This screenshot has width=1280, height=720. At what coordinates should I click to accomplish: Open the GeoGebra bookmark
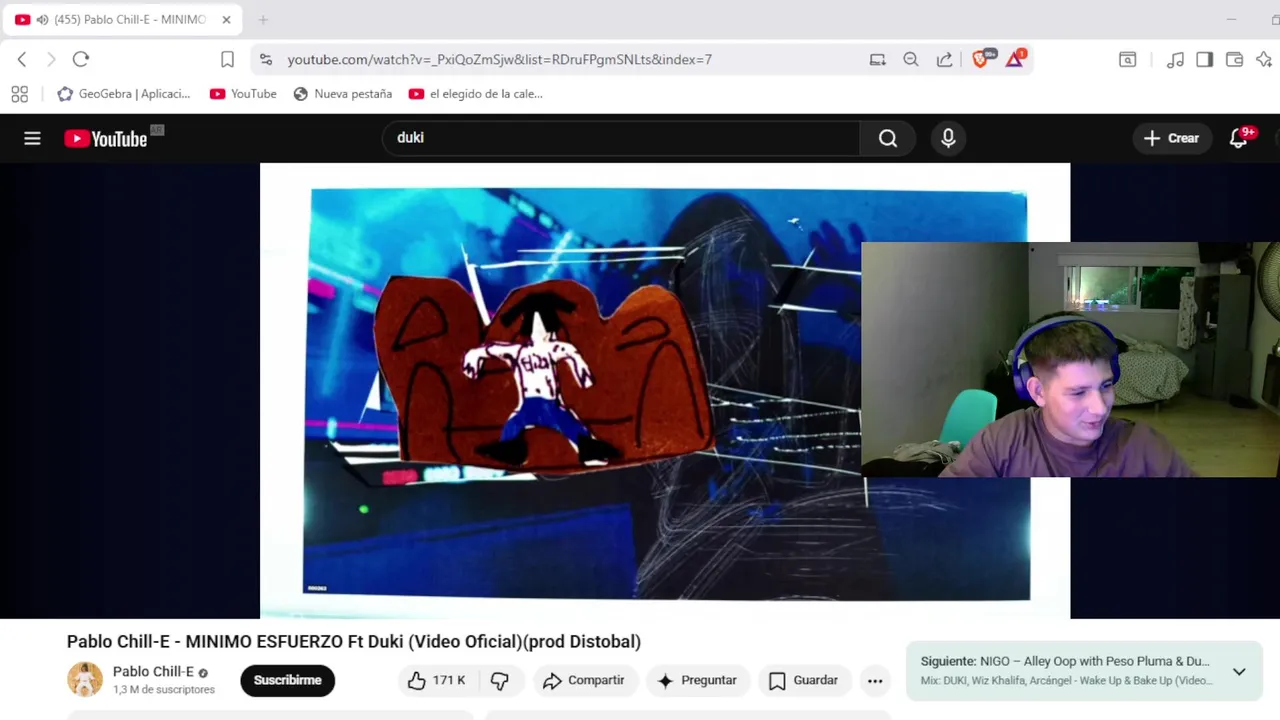tap(124, 94)
